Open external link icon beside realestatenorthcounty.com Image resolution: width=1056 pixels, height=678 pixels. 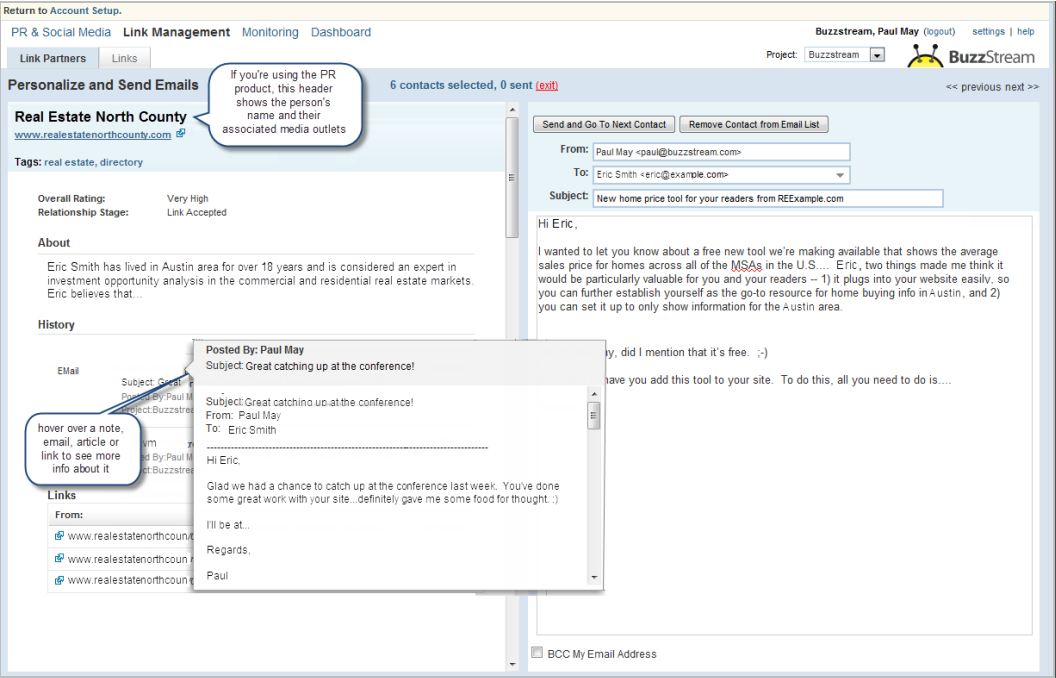point(180,133)
